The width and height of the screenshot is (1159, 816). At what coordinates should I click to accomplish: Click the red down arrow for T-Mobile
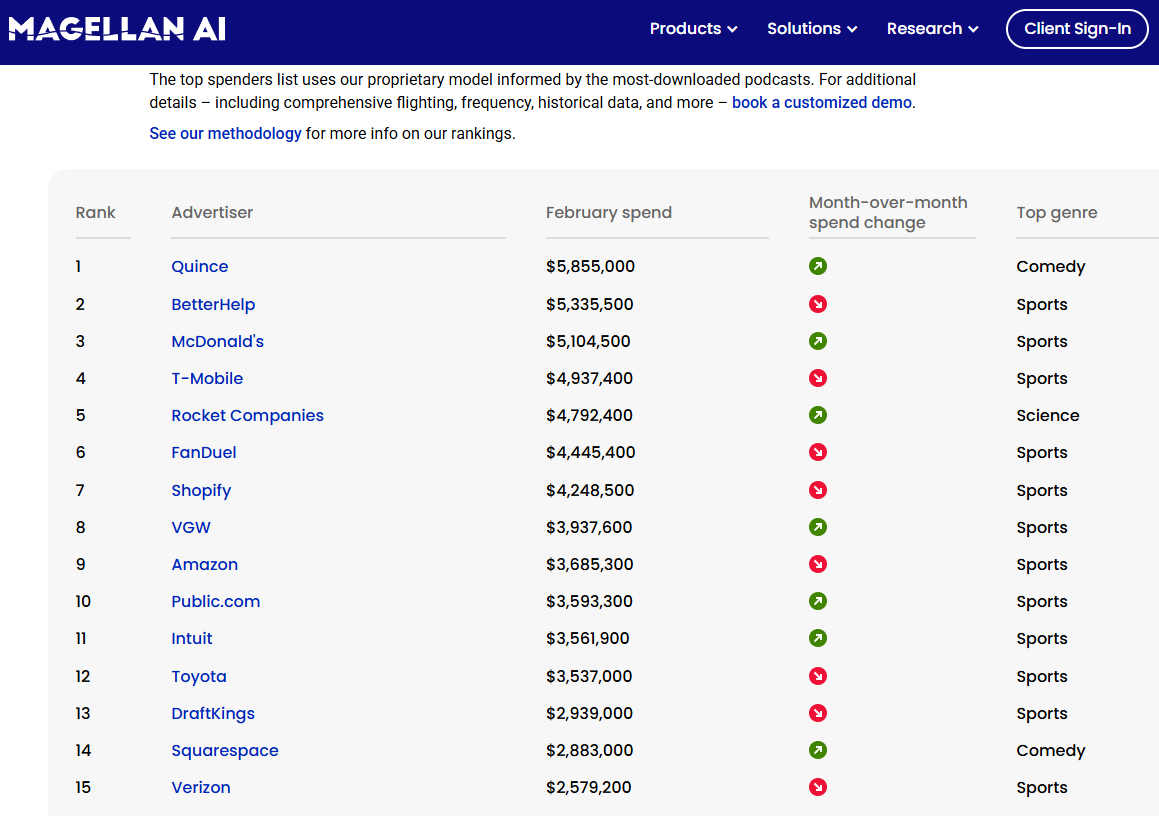tap(818, 378)
